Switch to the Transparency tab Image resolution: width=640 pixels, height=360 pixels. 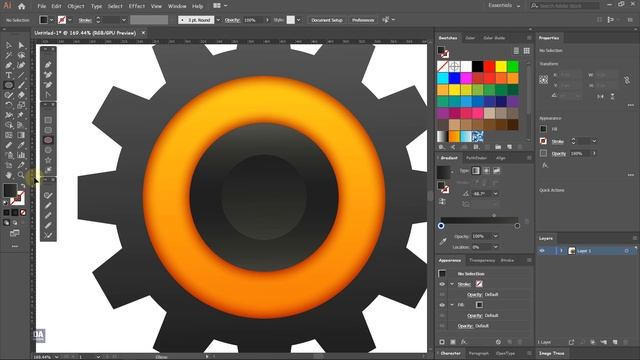(x=482, y=260)
